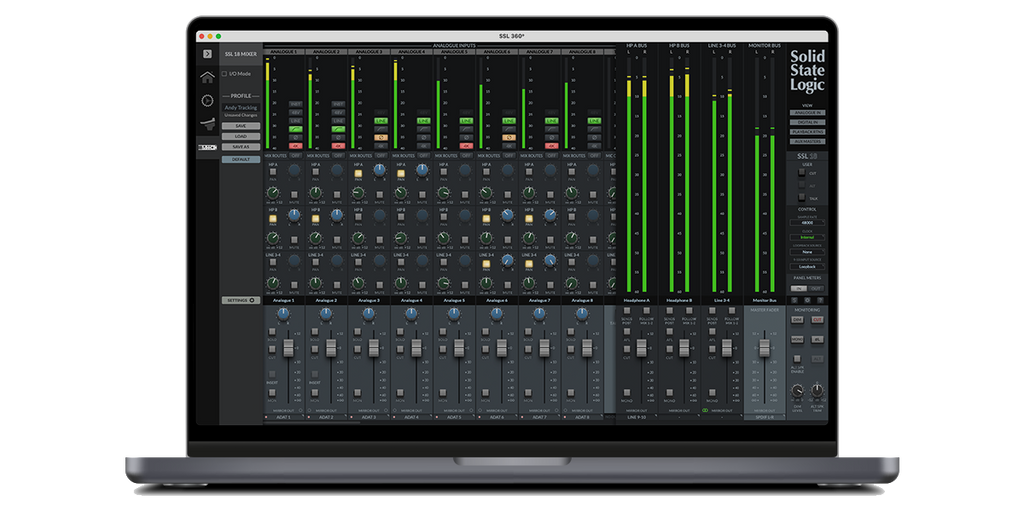Enable the I/O Mode checkbox
1024x512 pixels.
(x=225, y=74)
